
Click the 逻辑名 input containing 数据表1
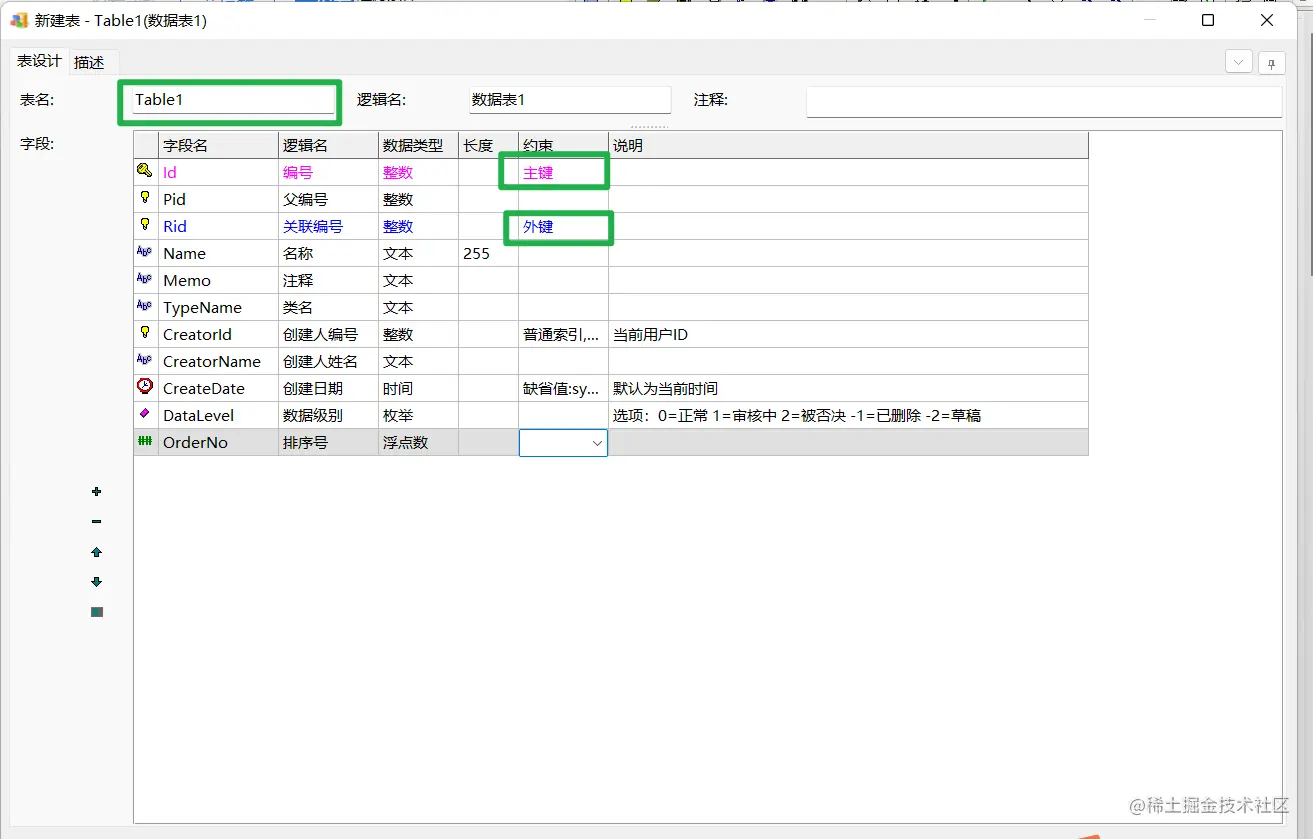tap(570, 100)
